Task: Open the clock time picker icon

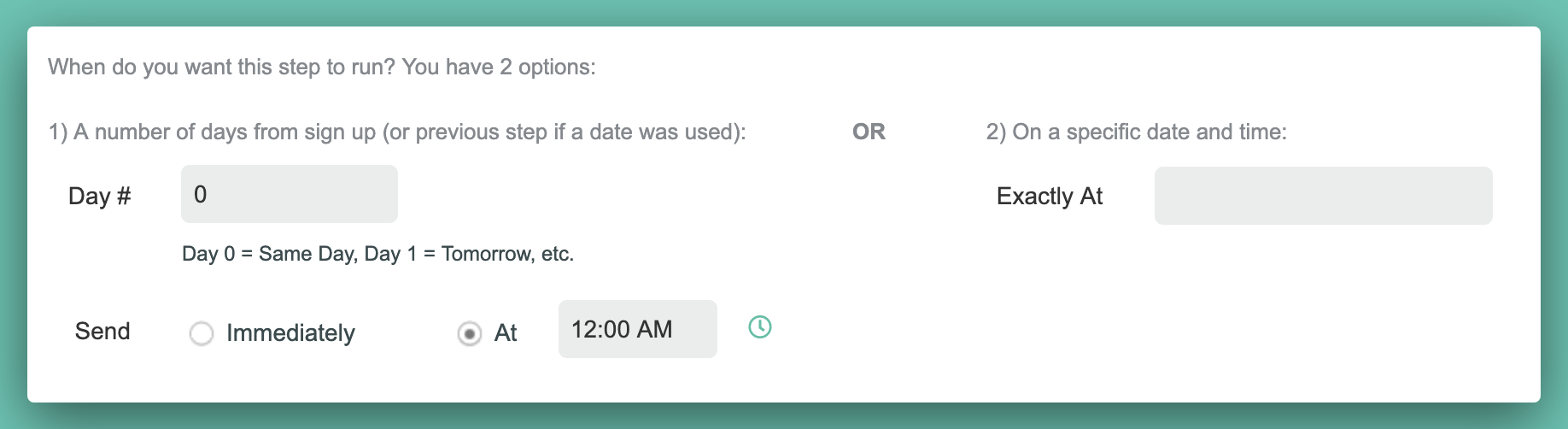Action: [760, 327]
